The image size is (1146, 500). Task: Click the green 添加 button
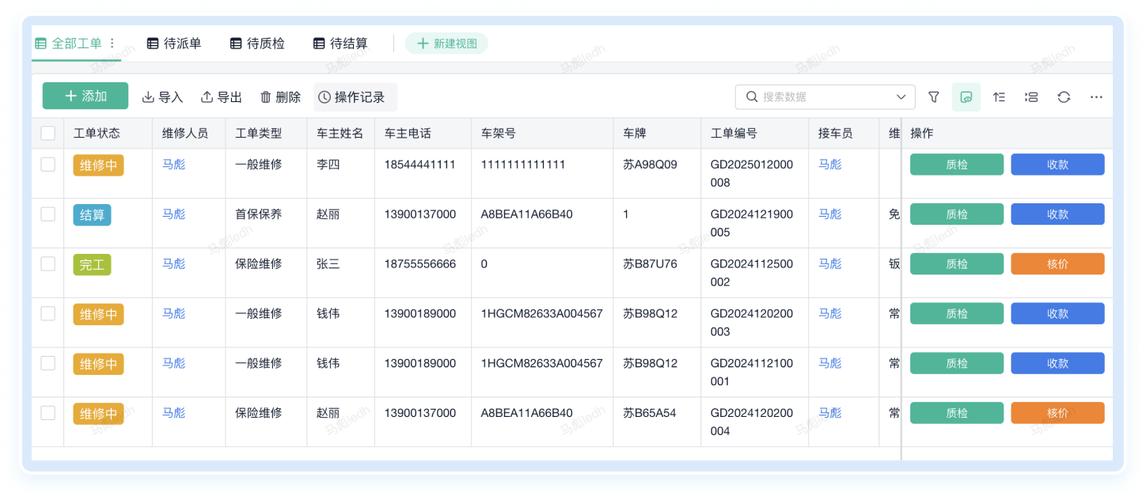point(86,96)
